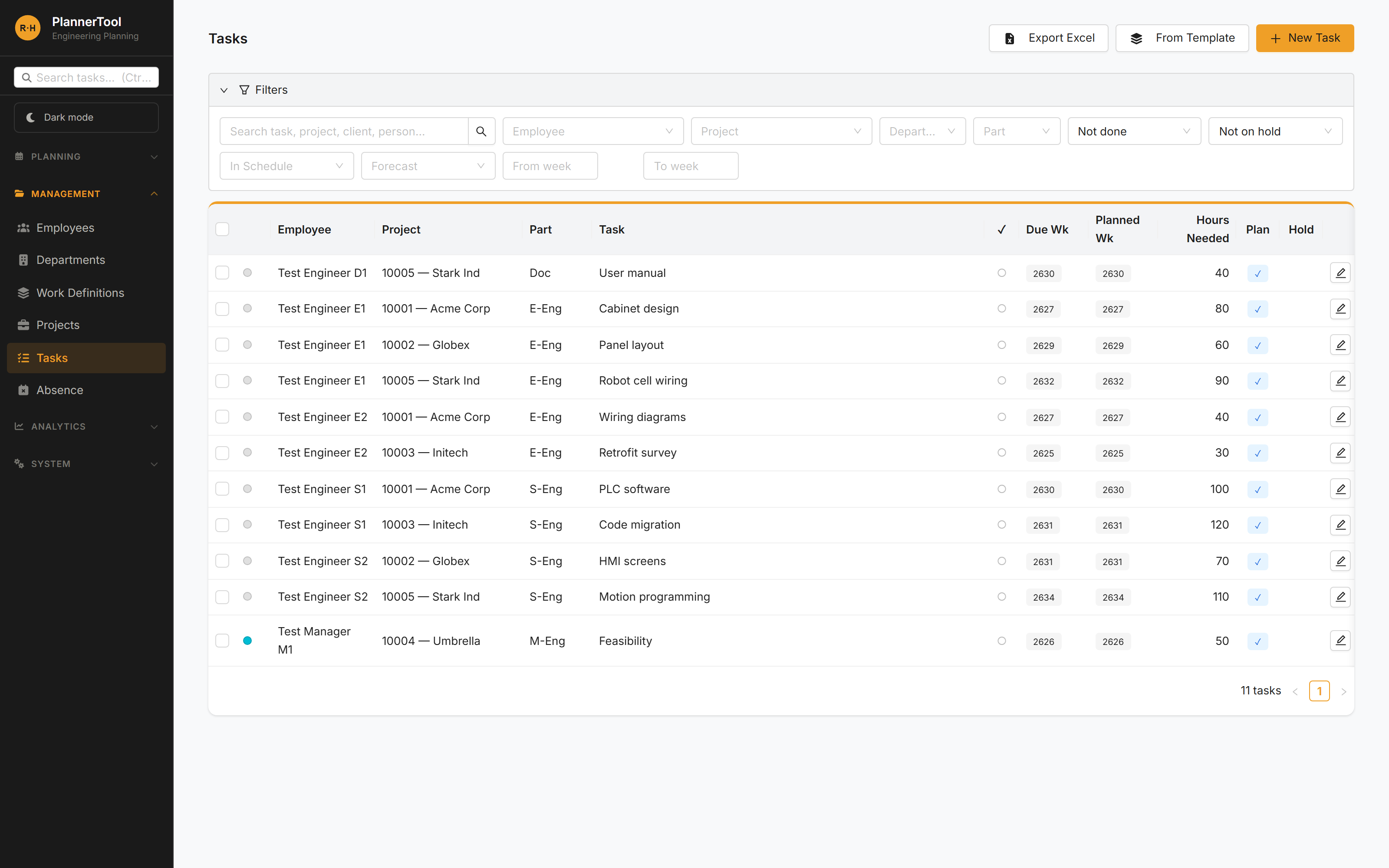Mark HMI screens done using its circle

click(x=1001, y=561)
